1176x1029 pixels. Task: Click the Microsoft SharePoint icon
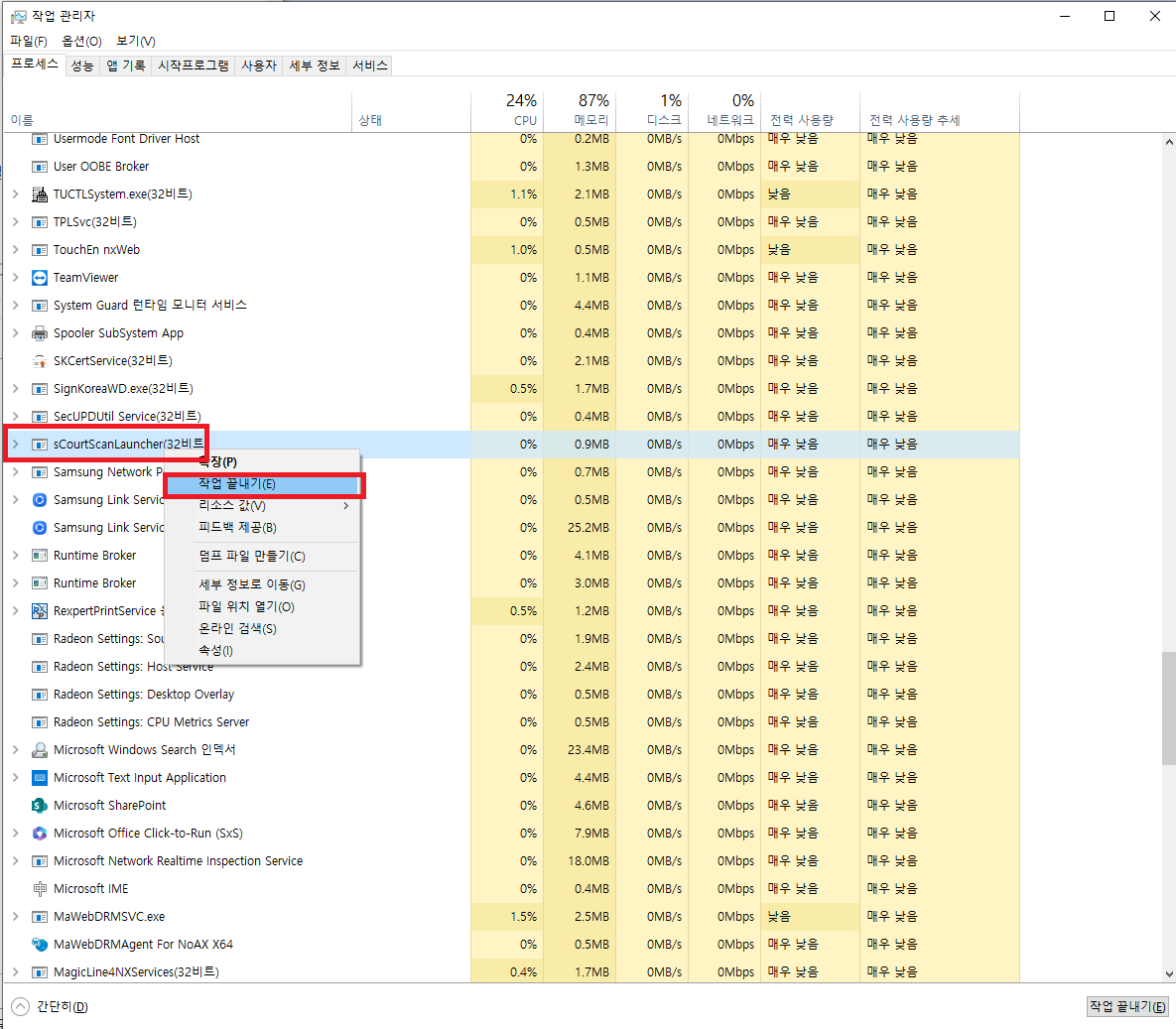pyautogui.click(x=40, y=806)
